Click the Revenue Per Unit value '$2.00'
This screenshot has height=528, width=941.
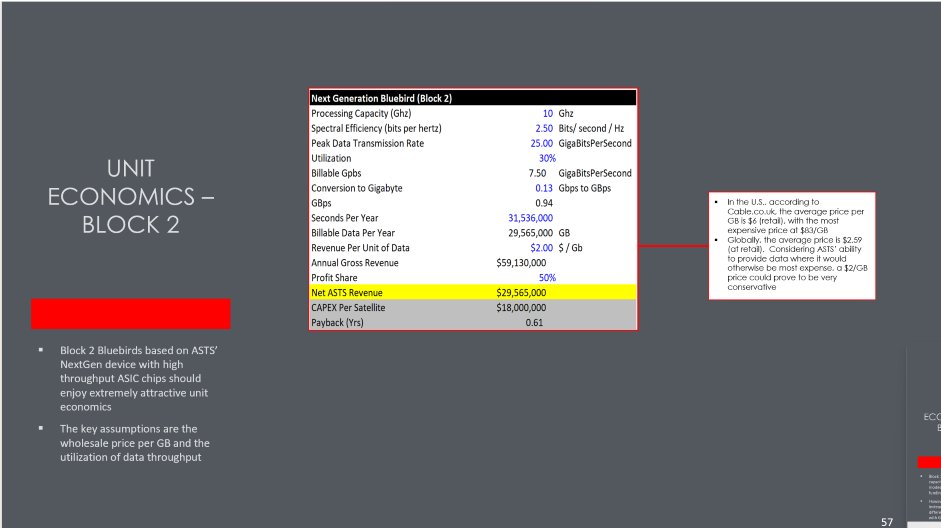pos(541,248)
